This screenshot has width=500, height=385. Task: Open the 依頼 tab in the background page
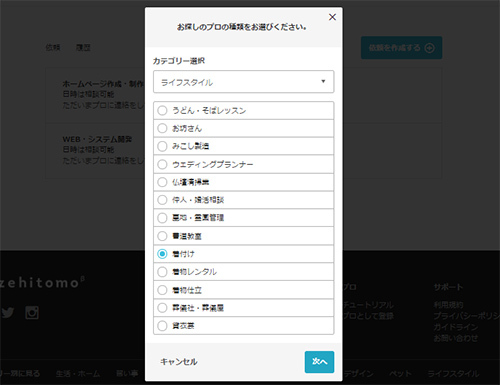coord(53,47)
